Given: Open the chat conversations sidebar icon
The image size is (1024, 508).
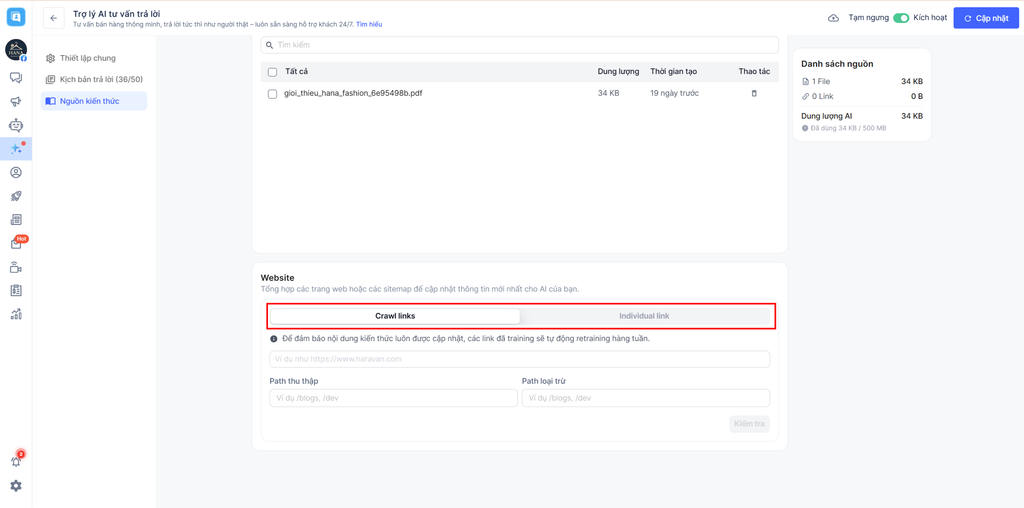Looking at the screenshot, I should coord(16,78).
